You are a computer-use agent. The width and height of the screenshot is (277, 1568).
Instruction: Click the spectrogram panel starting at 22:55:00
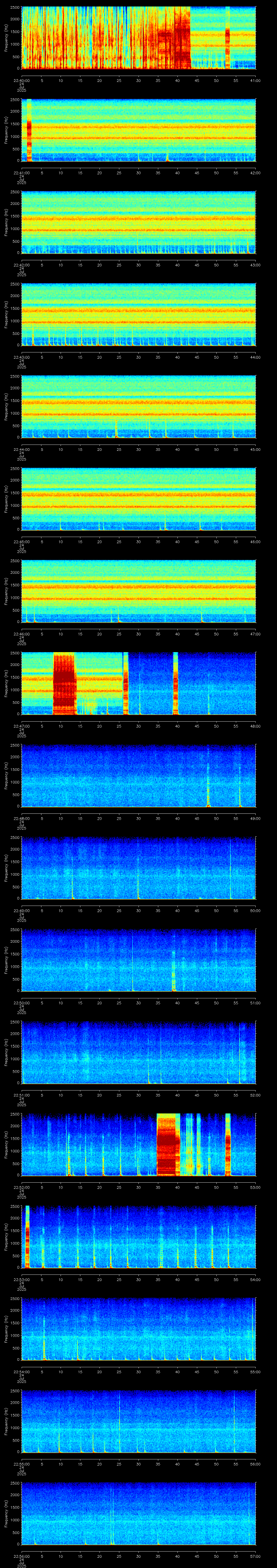[138, 1422]
